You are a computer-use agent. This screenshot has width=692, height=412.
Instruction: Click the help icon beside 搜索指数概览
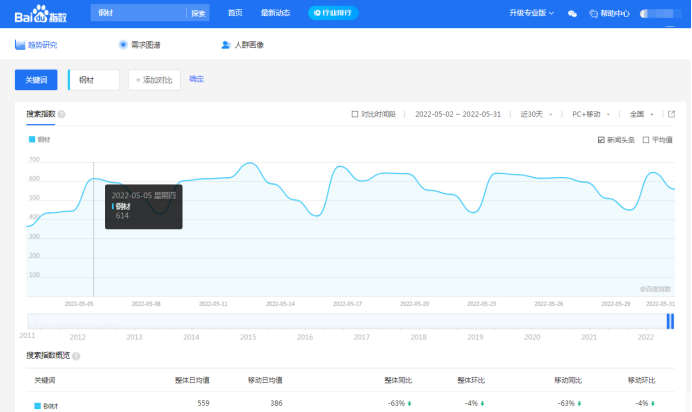76,356
